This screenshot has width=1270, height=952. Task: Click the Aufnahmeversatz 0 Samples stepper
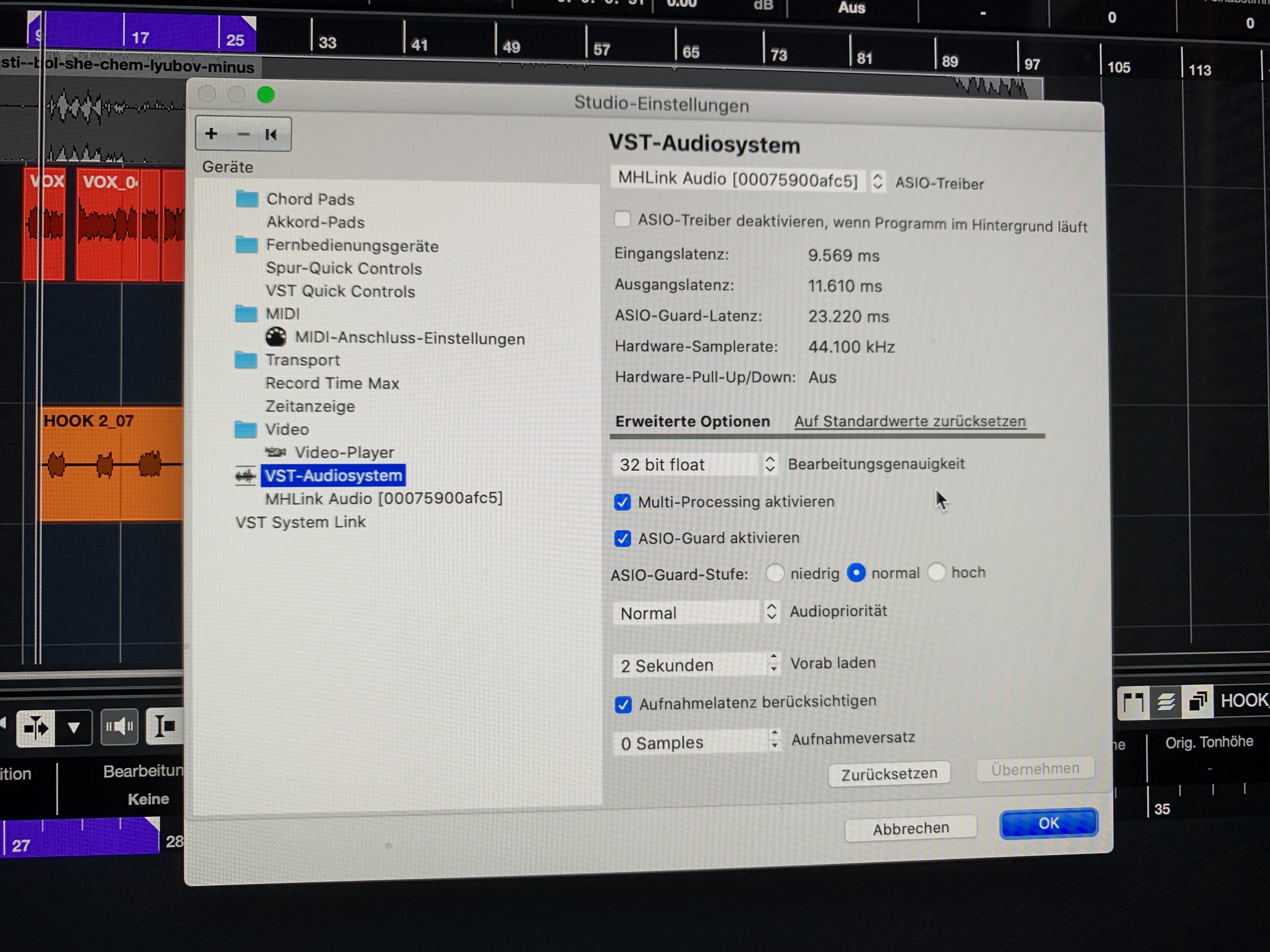[775, 739]
